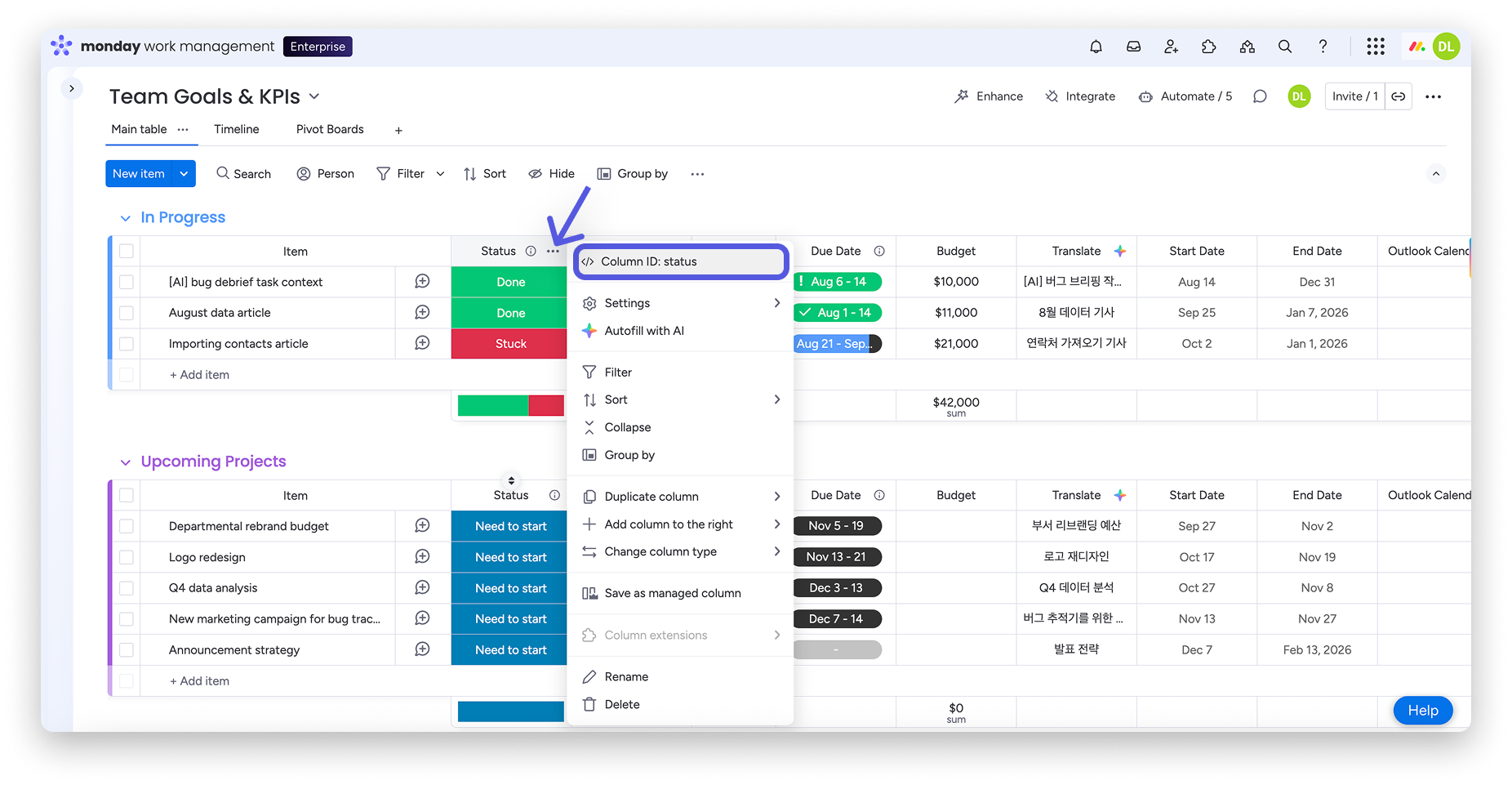This screenshot has width=1512, height=785.
Task: Collapse the board header
Action: [1435, 174]
